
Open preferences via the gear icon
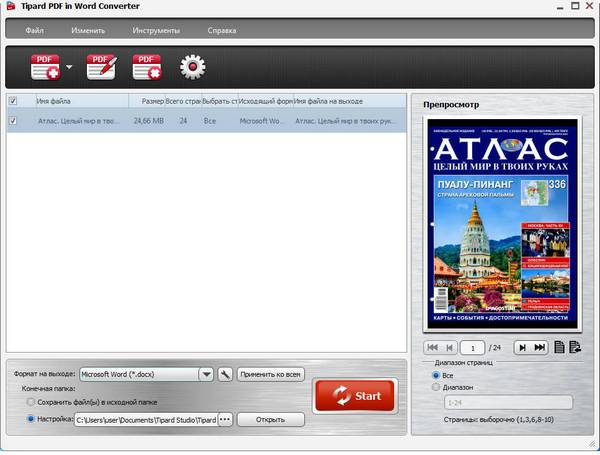pos(192,67)
